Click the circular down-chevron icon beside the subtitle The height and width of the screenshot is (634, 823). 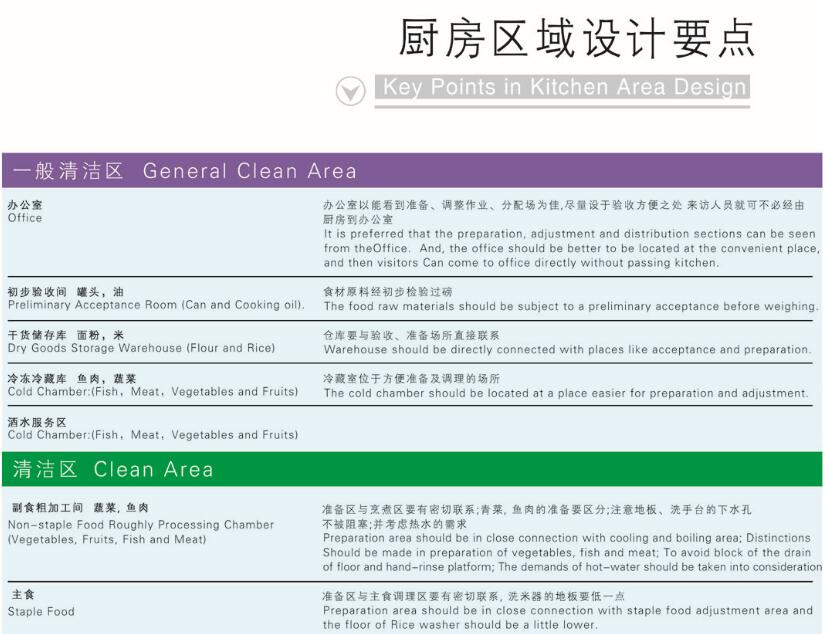[x=350, y=91]
